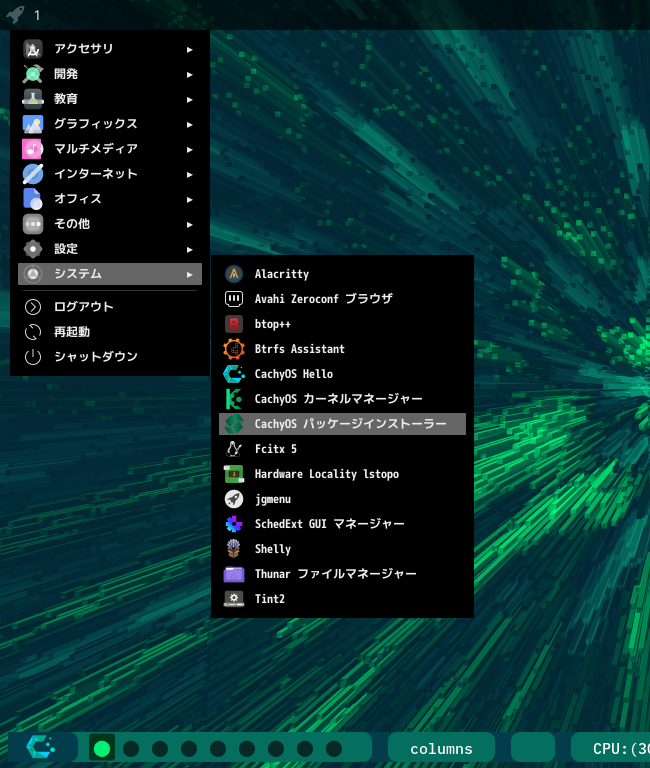
Task: Click the Tint2 text label
Action: [269, 599]
